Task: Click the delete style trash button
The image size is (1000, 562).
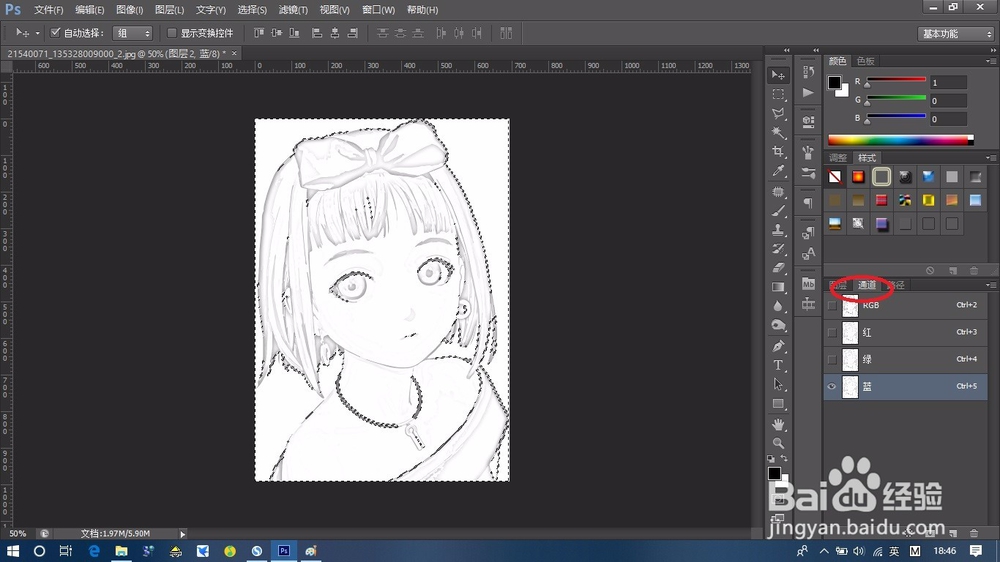Action: click(974, 270)
